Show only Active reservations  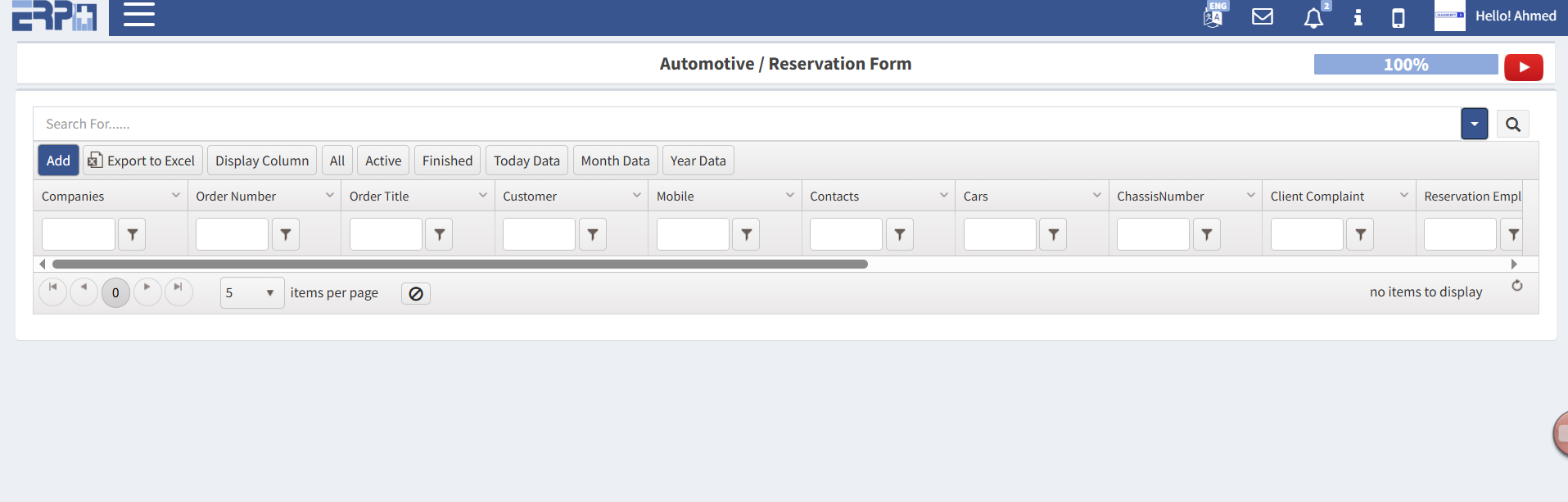(383, 161)
